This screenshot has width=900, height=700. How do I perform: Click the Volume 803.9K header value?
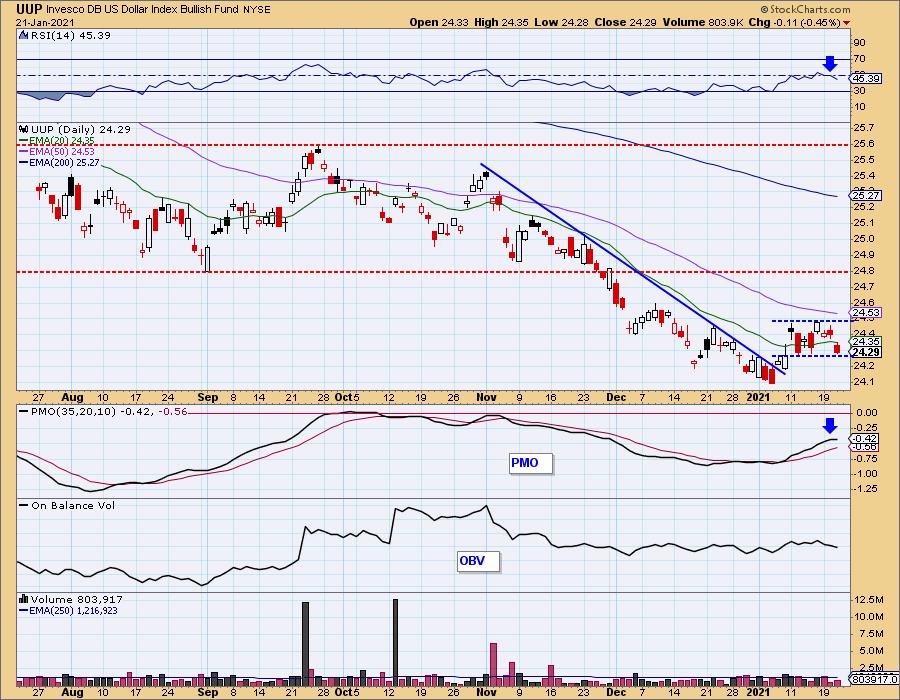tap(704, 22)
